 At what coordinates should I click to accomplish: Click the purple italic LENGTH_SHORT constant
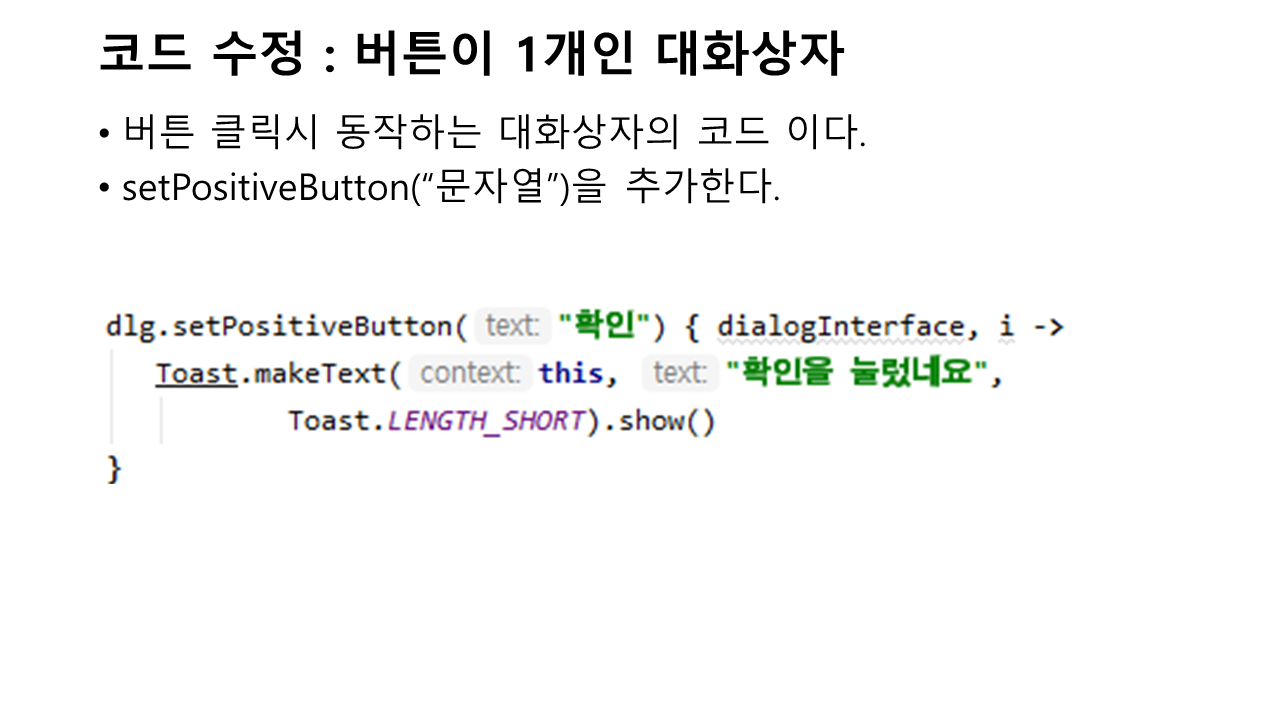pos(485,421)
